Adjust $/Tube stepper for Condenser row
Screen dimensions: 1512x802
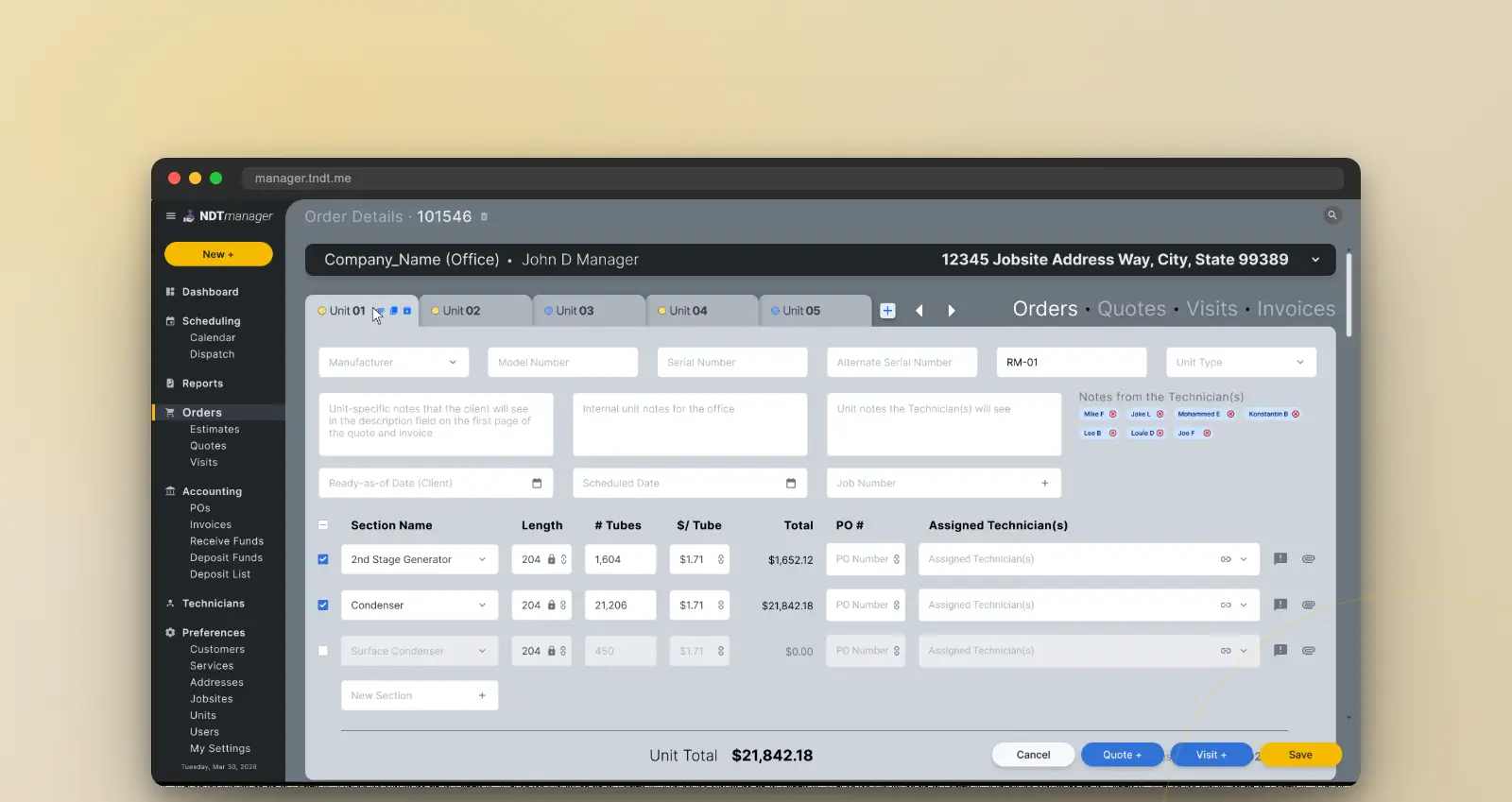[721, 606]
